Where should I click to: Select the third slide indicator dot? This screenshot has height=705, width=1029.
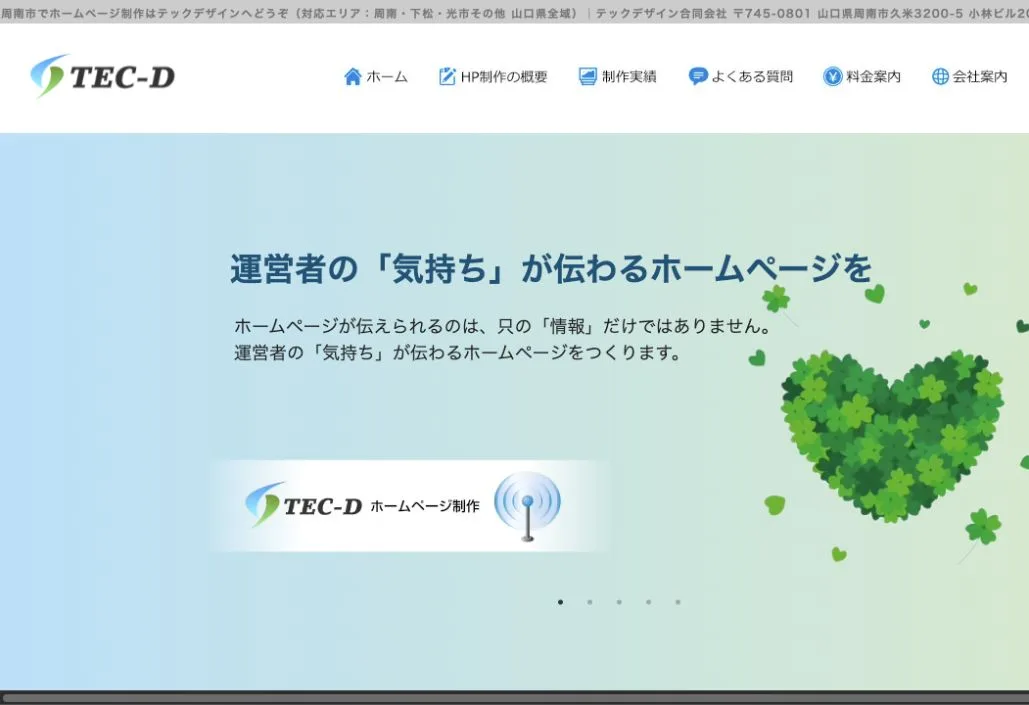pos(619,602)
